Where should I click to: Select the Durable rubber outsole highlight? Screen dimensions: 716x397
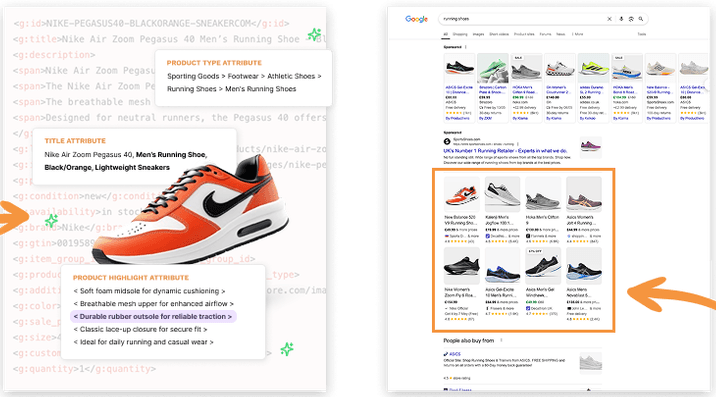pos(153,317)
